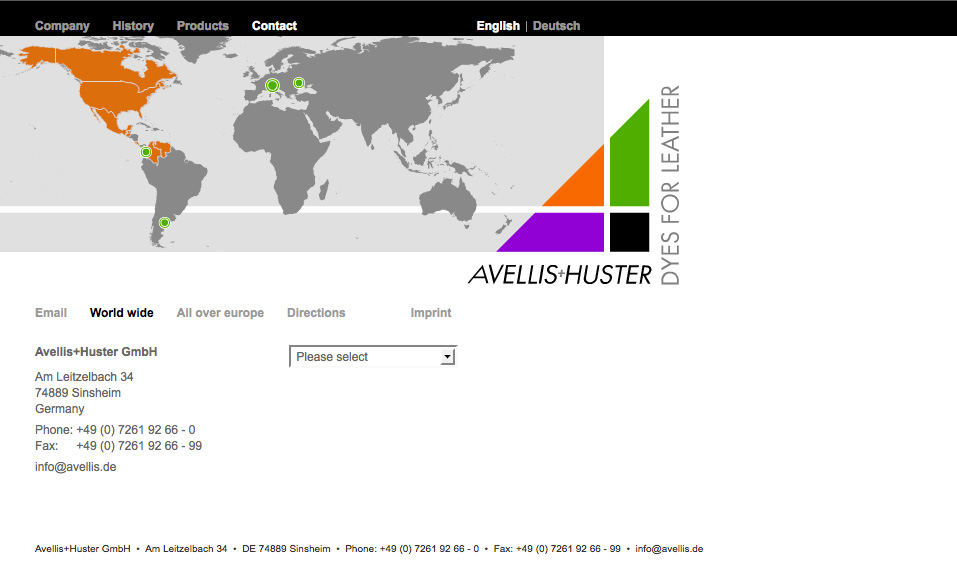The image size is (957, 571).
Task: Click the green map marker in Argentina
Action: (164, 223)
